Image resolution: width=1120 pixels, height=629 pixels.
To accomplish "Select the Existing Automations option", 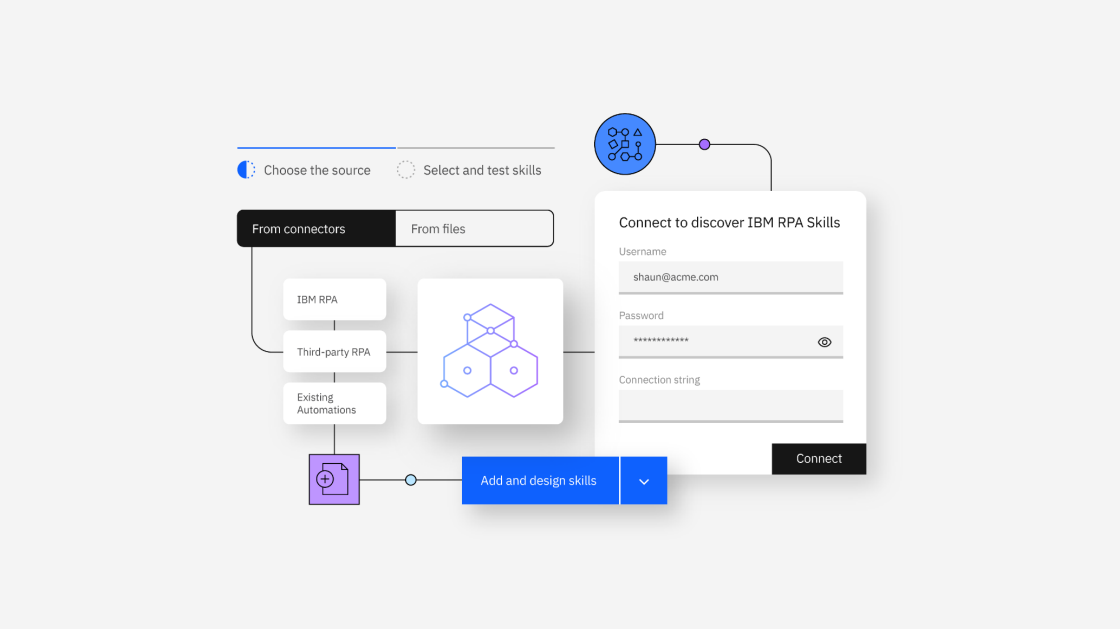I will (x=334, y=403).
